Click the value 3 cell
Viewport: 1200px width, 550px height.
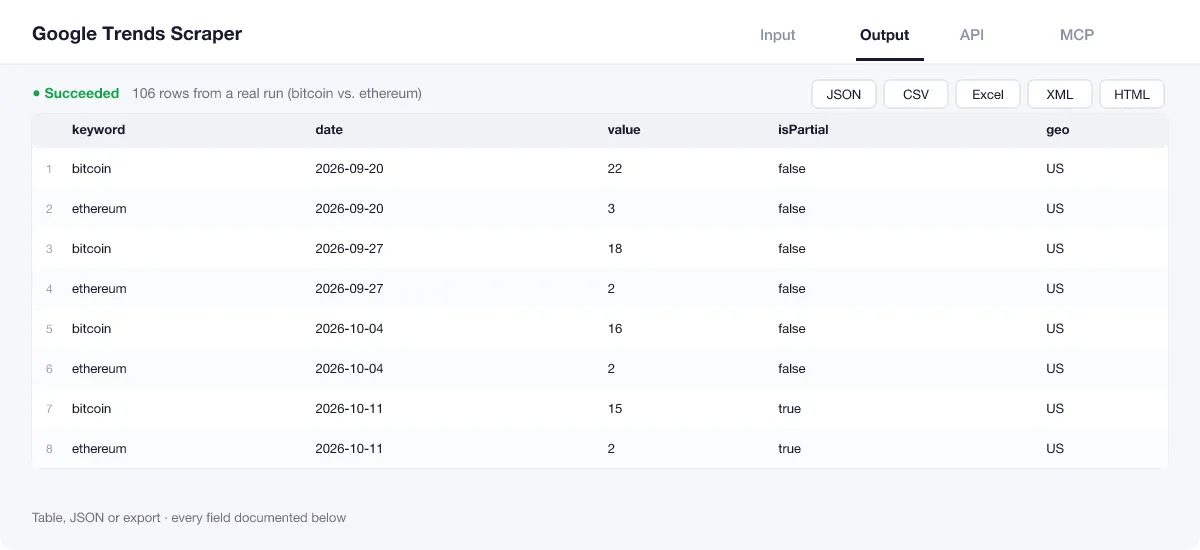(612, 209)
